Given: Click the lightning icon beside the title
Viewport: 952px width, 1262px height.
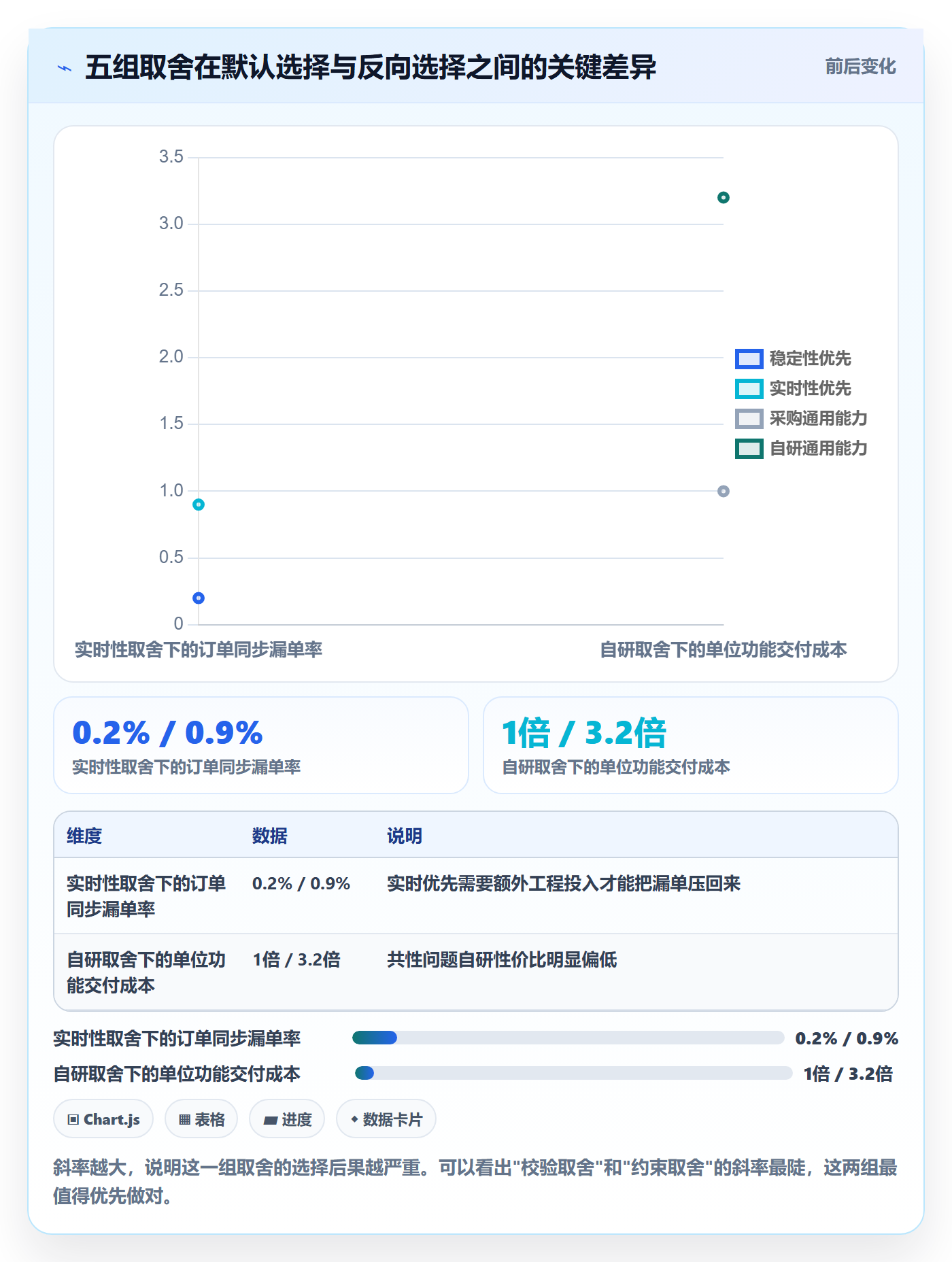Looking at the screenshot, I should (65, 68).
